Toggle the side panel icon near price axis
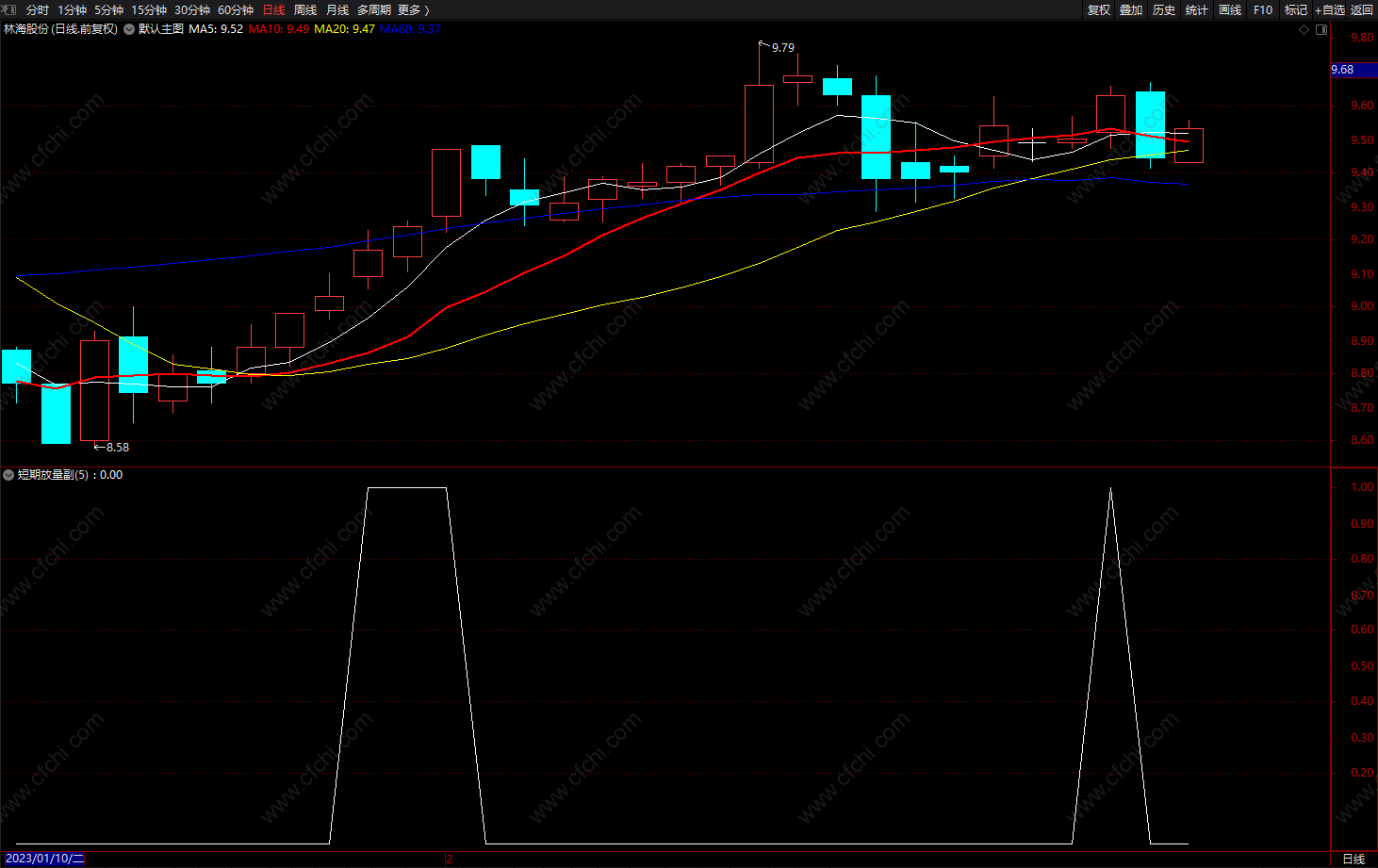This screenshot has height=868, width=1378. click(x=1321, y=29)
